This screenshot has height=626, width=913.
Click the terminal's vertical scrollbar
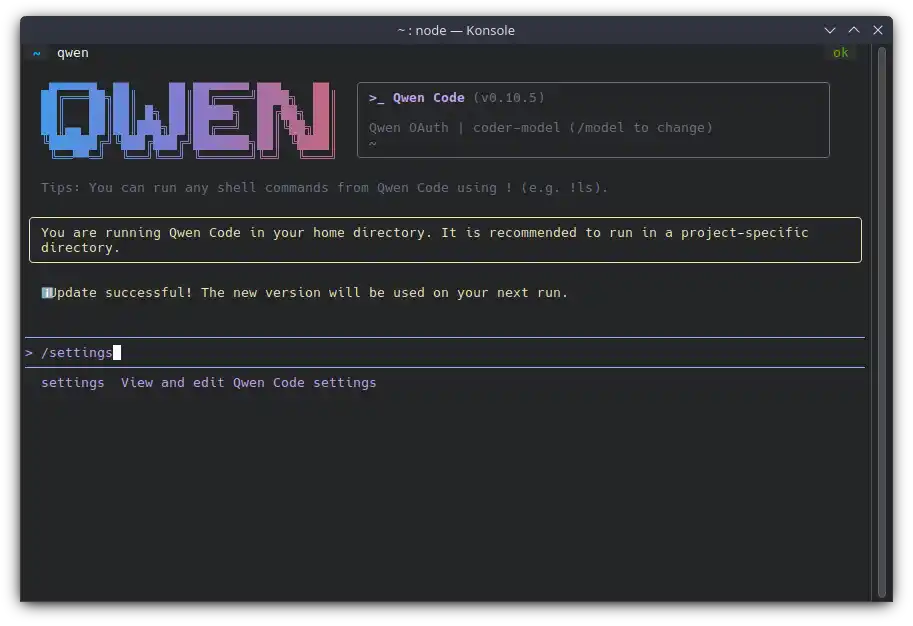pos(881,320)
